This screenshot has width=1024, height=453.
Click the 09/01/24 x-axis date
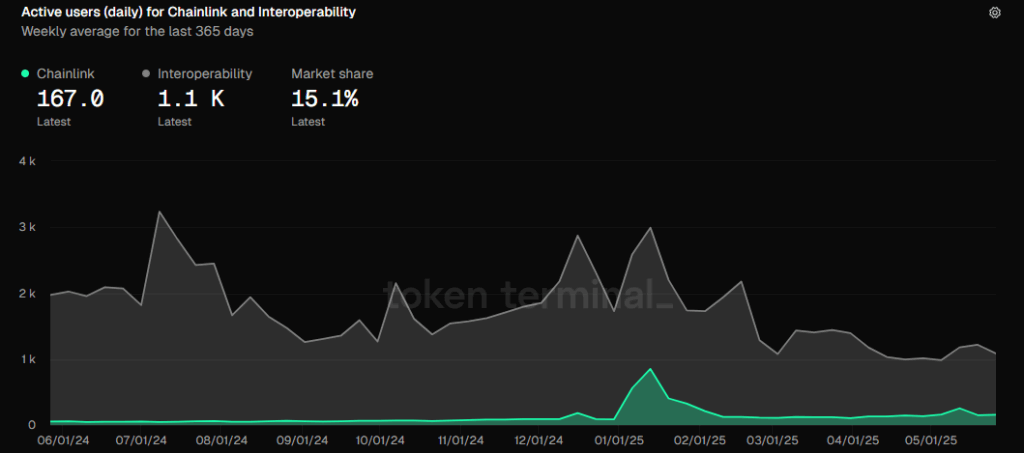pyautogui.click(x=301, y=440)
